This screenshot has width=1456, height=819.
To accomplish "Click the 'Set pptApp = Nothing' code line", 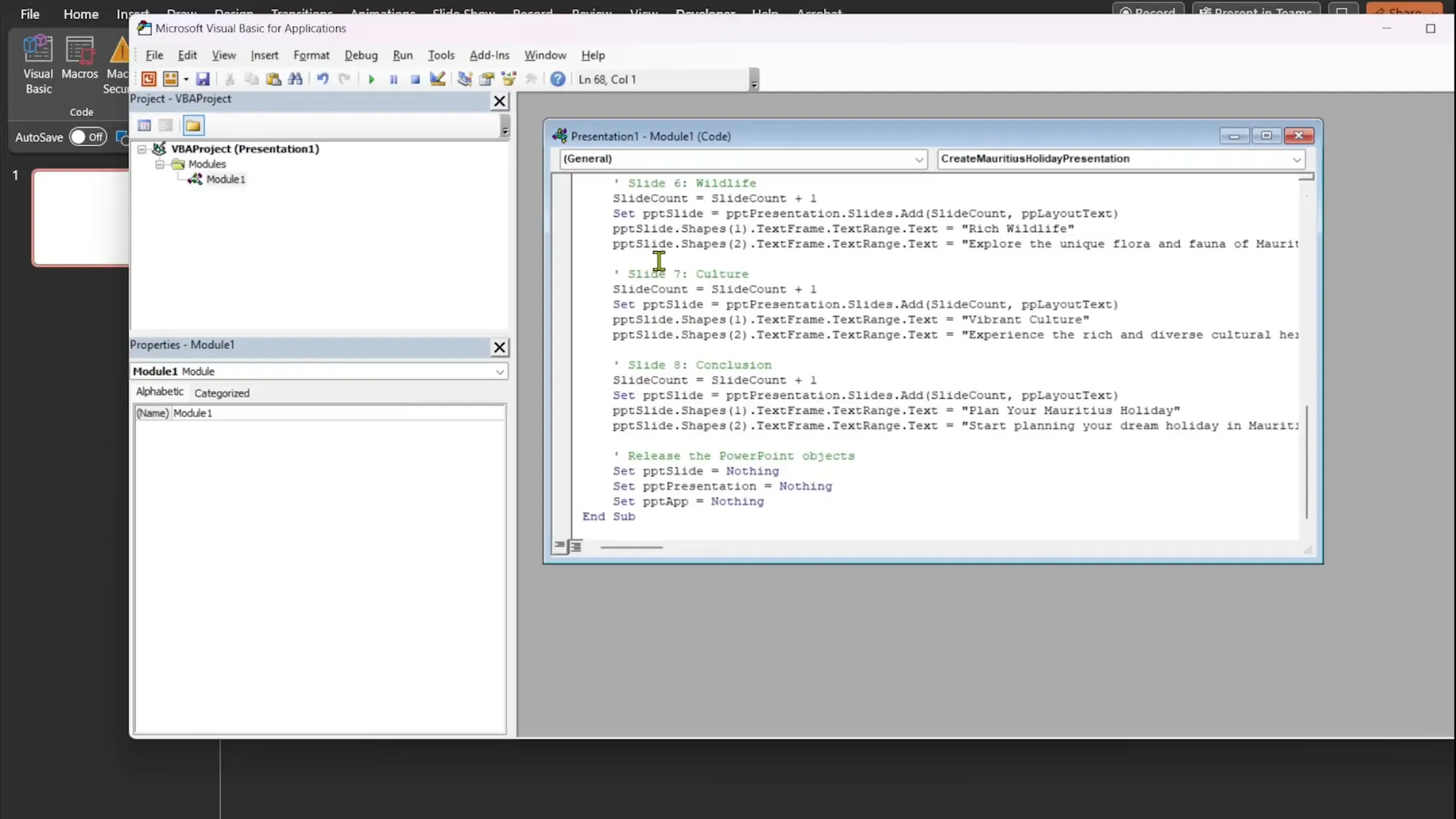I will [689, 501].
